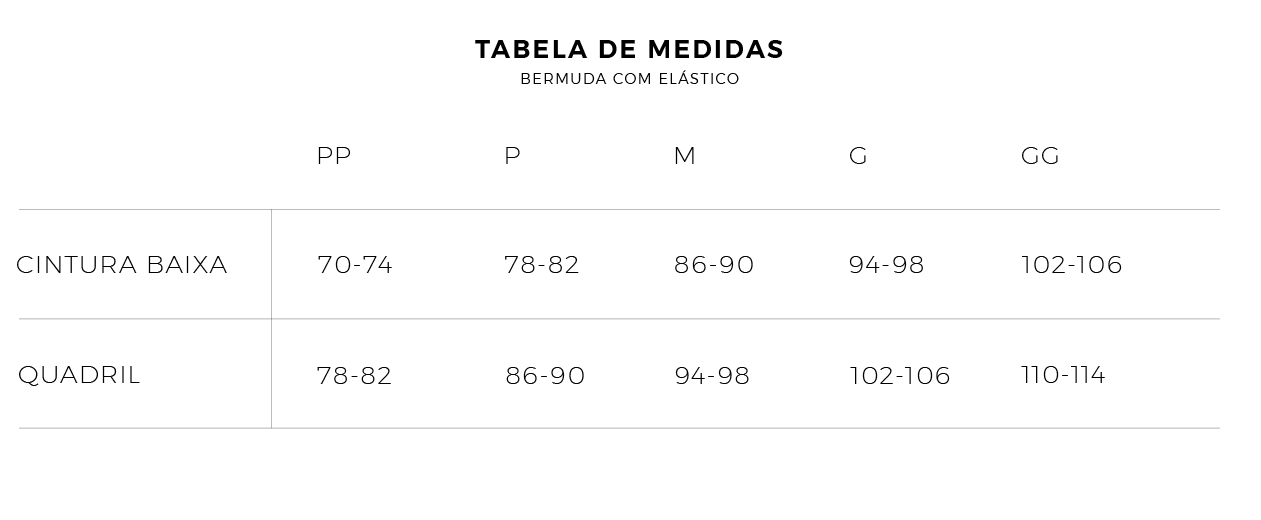
Task: Click the Quadril value for size G
Action: (900, 376)
